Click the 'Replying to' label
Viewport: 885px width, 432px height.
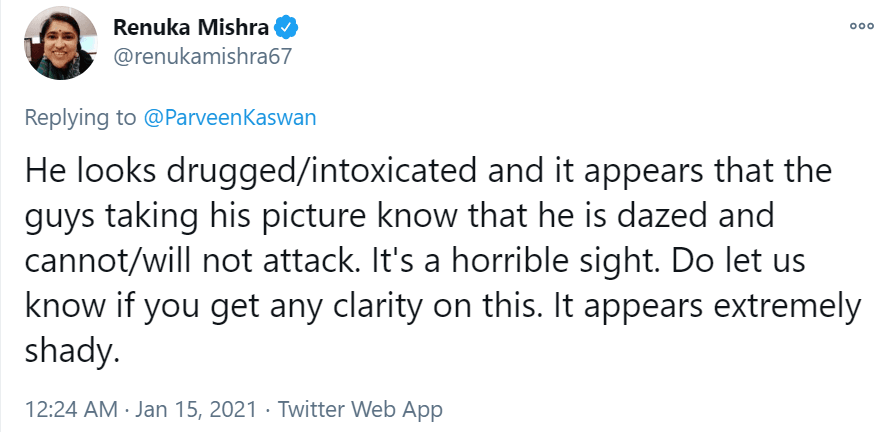[80, 117]
